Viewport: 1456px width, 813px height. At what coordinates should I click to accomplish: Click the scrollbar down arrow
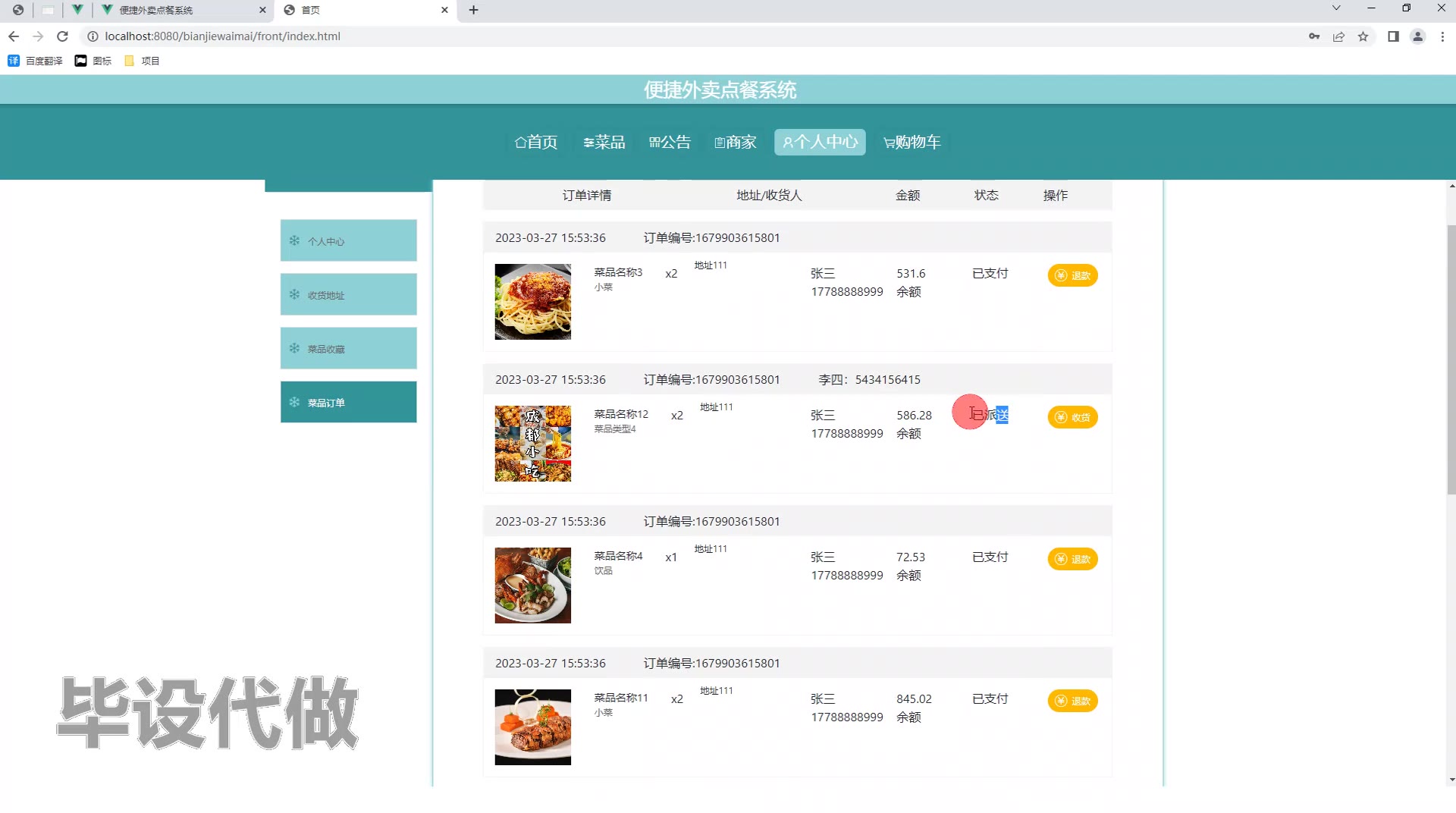click(x=1451, y=780)
